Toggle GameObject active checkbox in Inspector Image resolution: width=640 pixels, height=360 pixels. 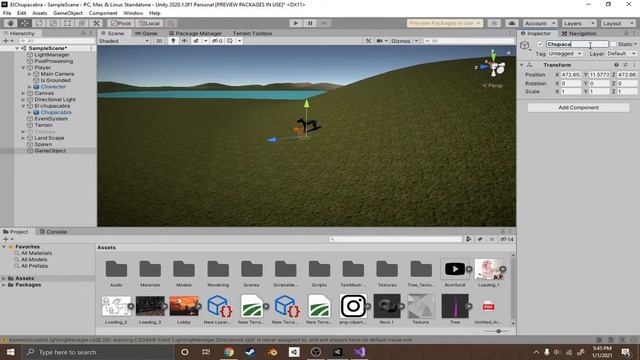540,44
